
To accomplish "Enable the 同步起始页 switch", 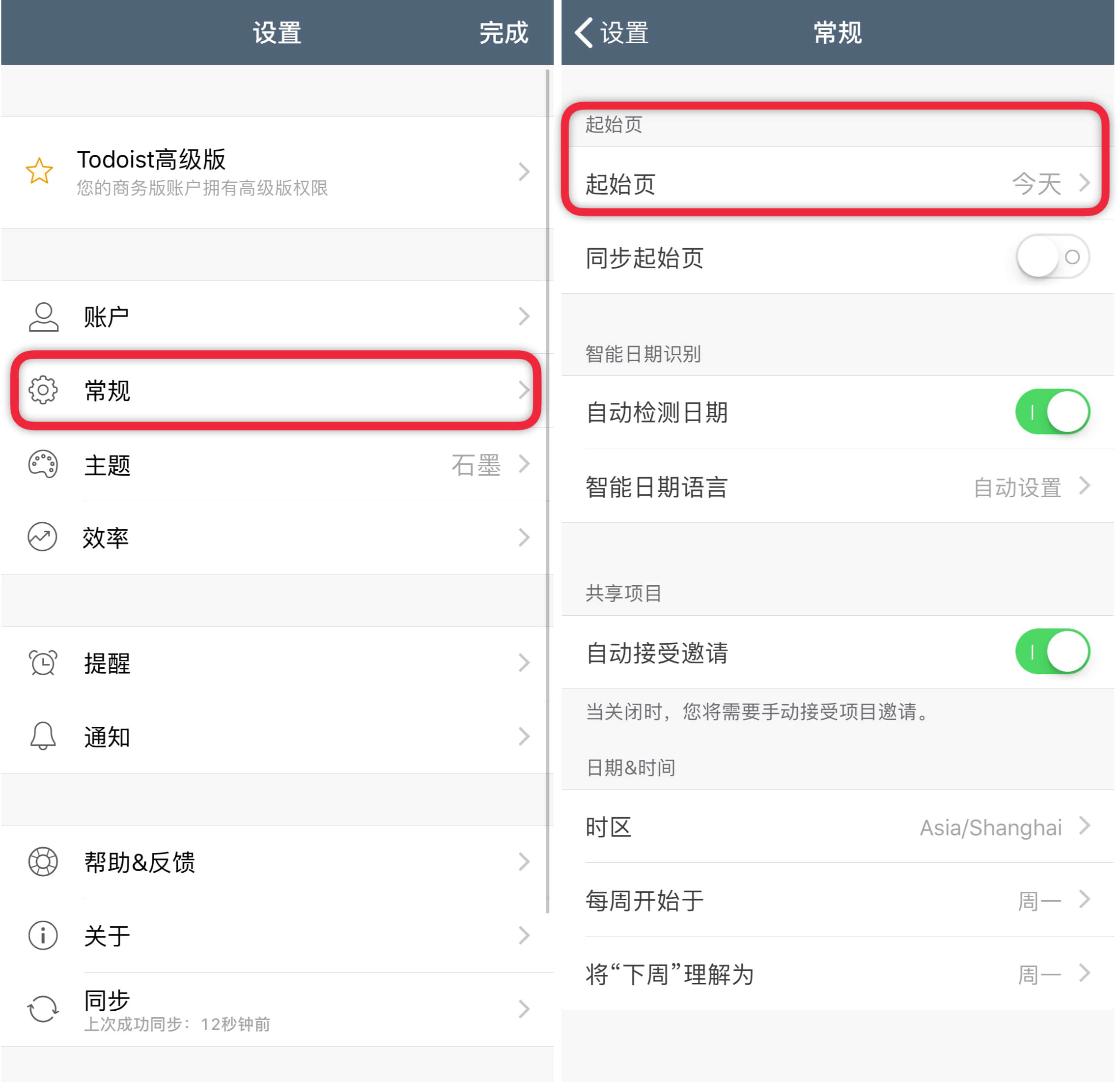I will coord(1052,256).
